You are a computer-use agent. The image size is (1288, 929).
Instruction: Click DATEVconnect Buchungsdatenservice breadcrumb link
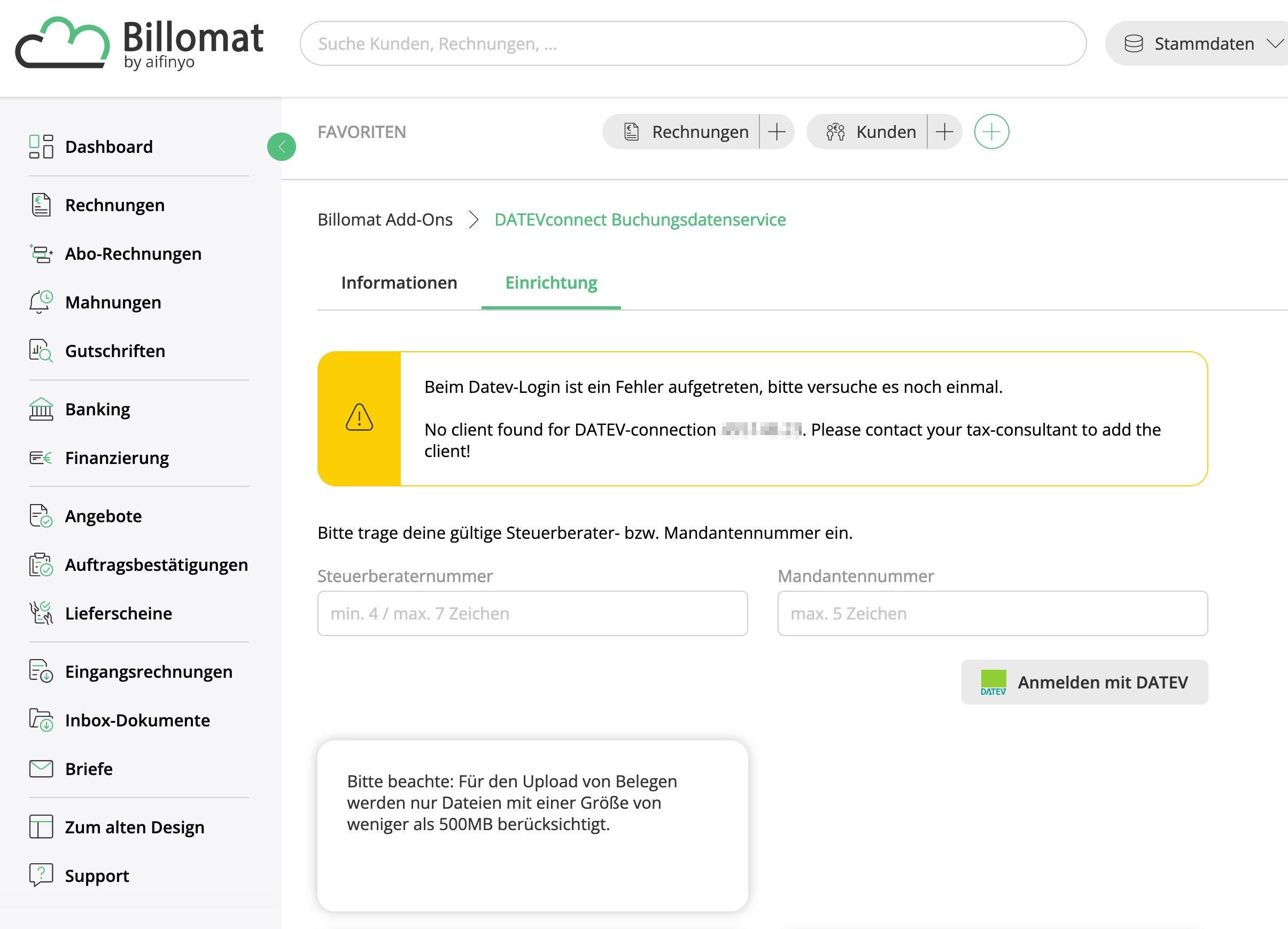coord(640,220)
